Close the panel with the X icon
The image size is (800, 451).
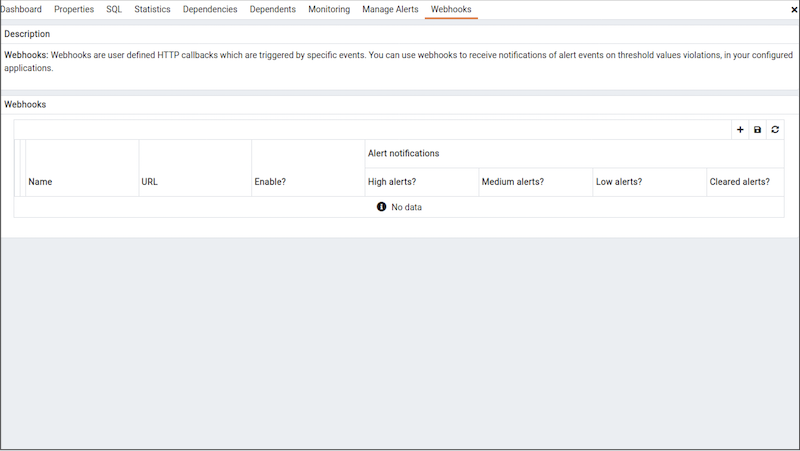(794, 9)
